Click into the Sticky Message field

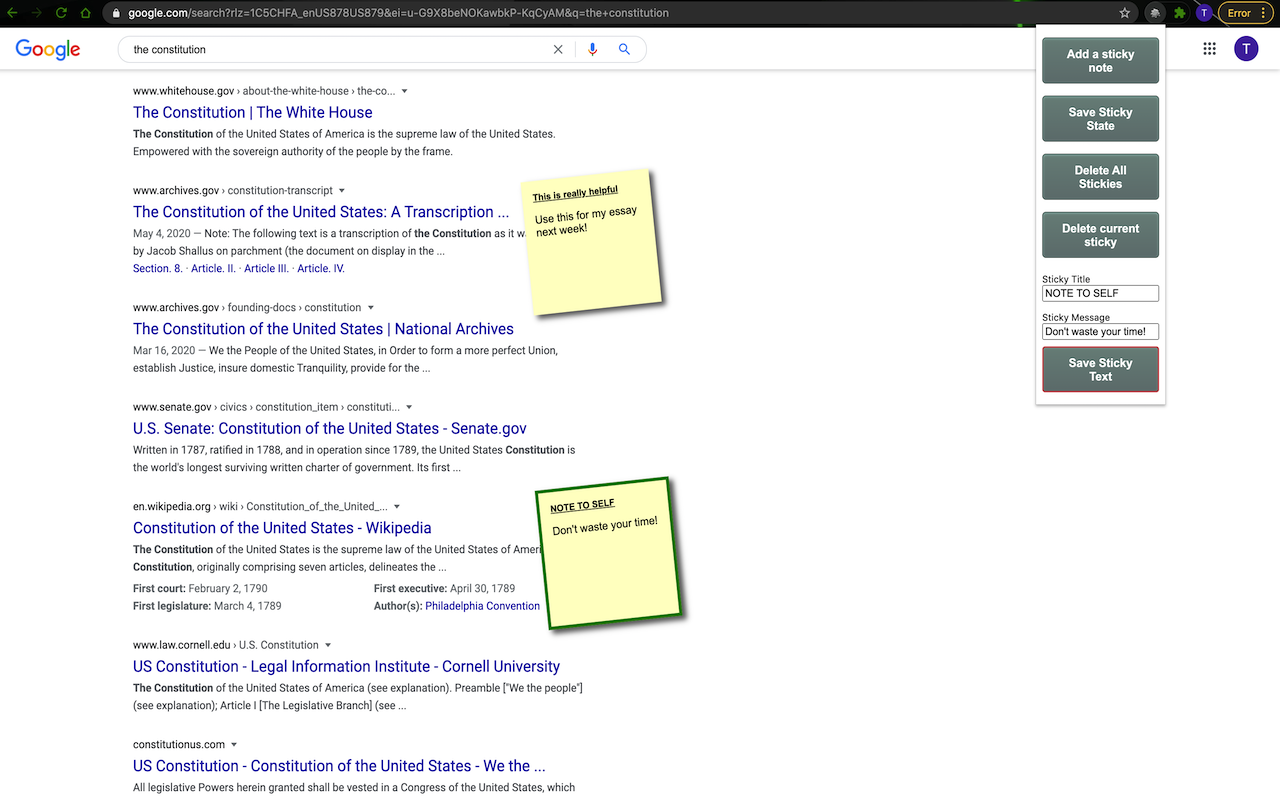(1100, 331)
